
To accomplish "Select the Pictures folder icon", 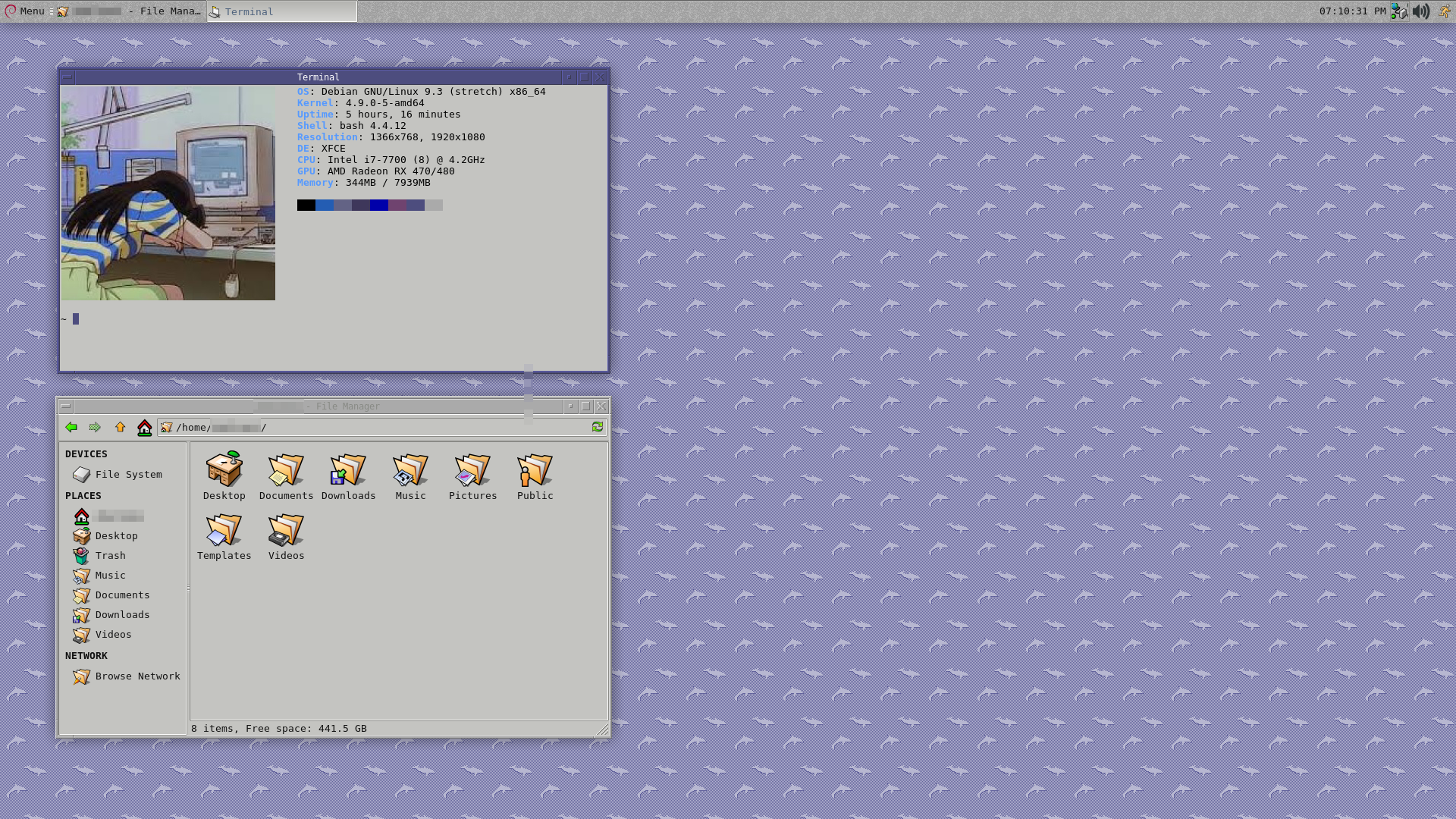I will [x=473, y=476].
